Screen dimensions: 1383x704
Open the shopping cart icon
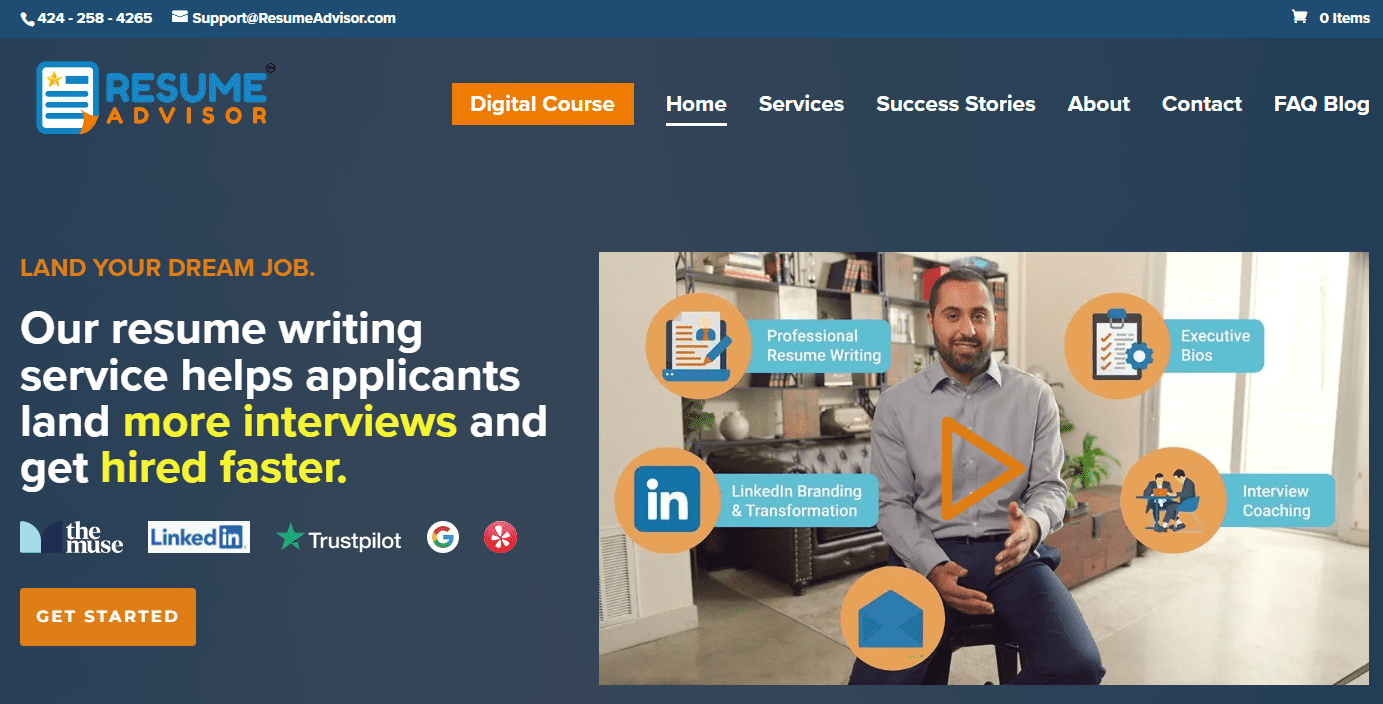[1299, 17]
